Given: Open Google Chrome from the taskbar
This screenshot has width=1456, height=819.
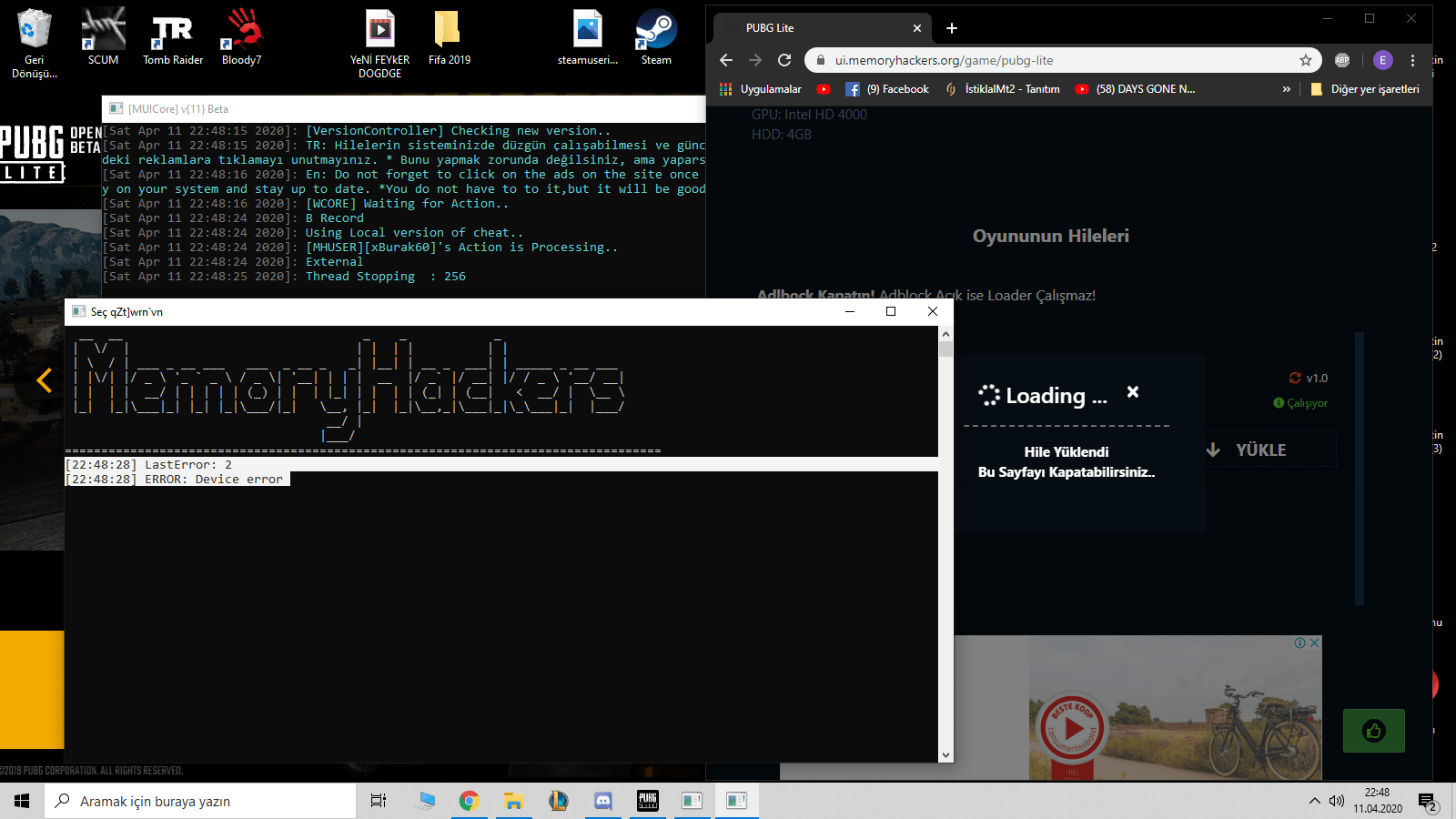Looking at the screenshot, I should (470, 801).
